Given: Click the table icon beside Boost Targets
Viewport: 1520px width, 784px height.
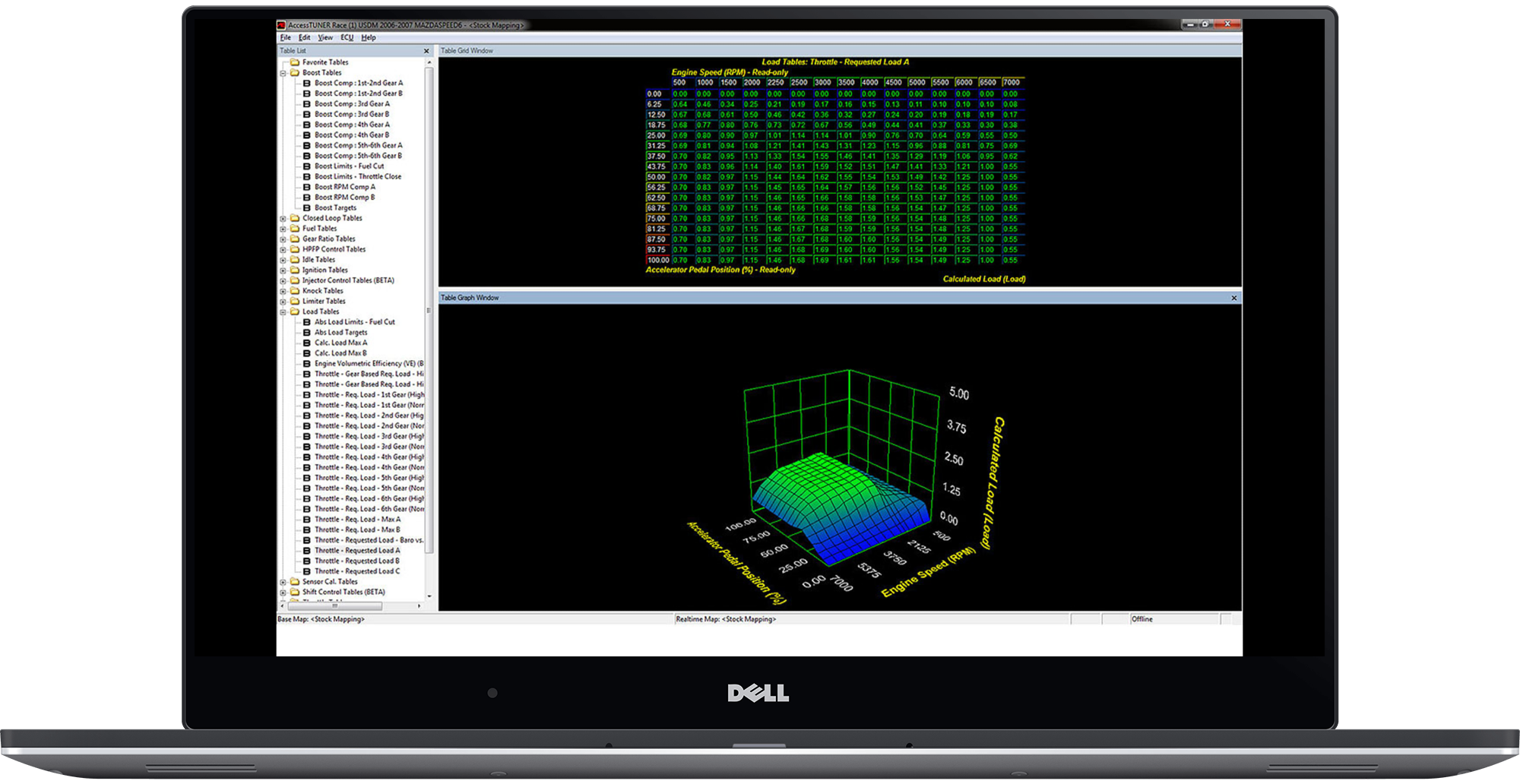Looking at the screenshot, I should (307, 207).
